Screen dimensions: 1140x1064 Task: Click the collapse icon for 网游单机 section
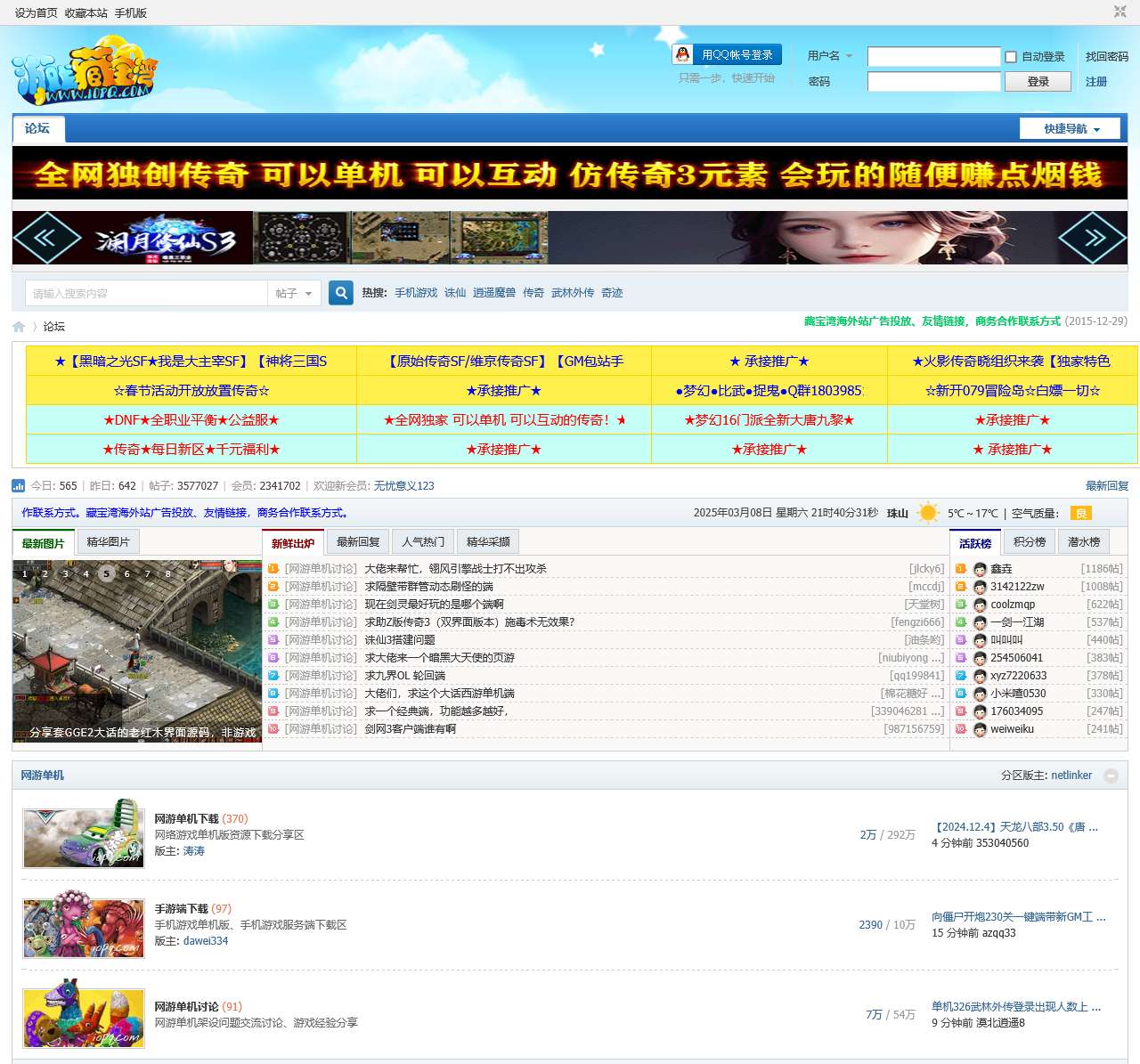coord(1111,776)
